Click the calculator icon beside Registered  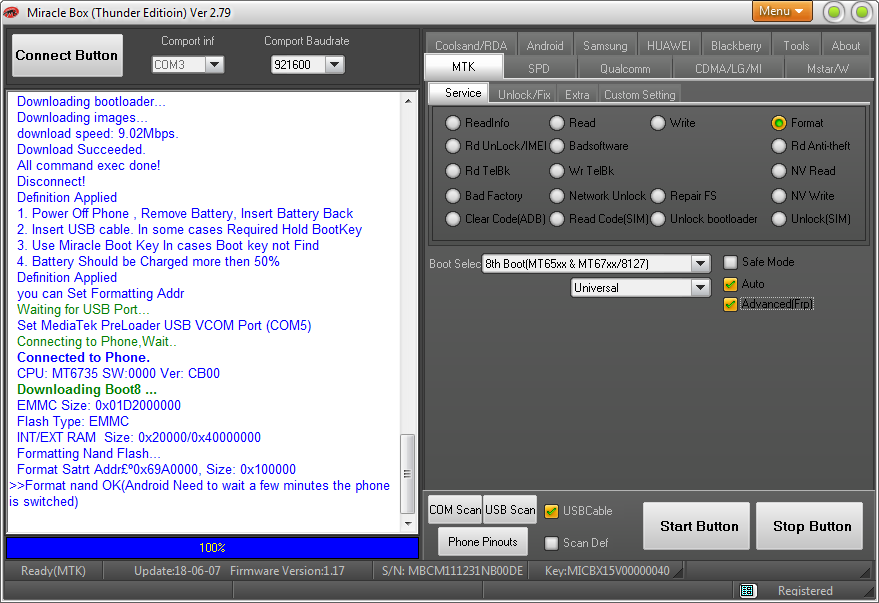tap(747, 590)
